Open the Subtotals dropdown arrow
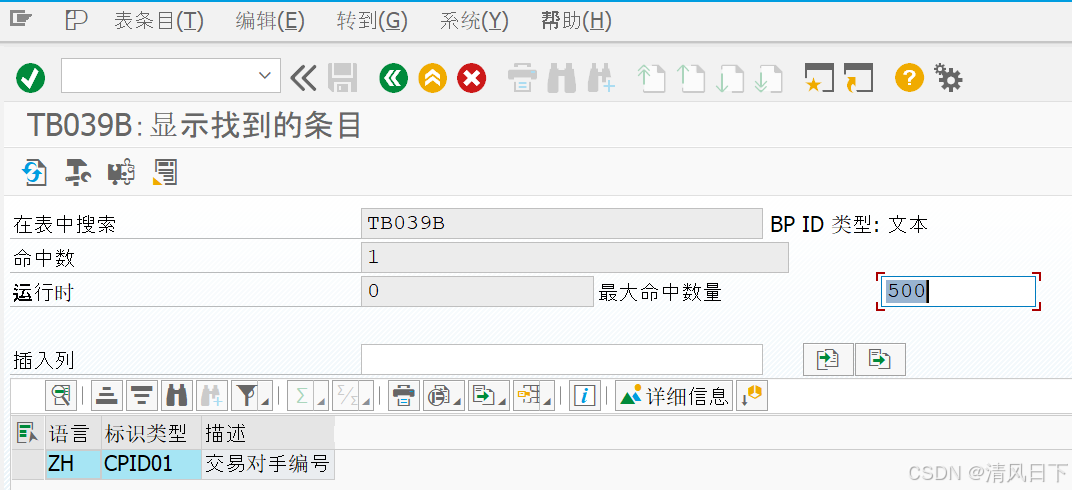Screen dimensions: 1072x490 tap(368, 396)
